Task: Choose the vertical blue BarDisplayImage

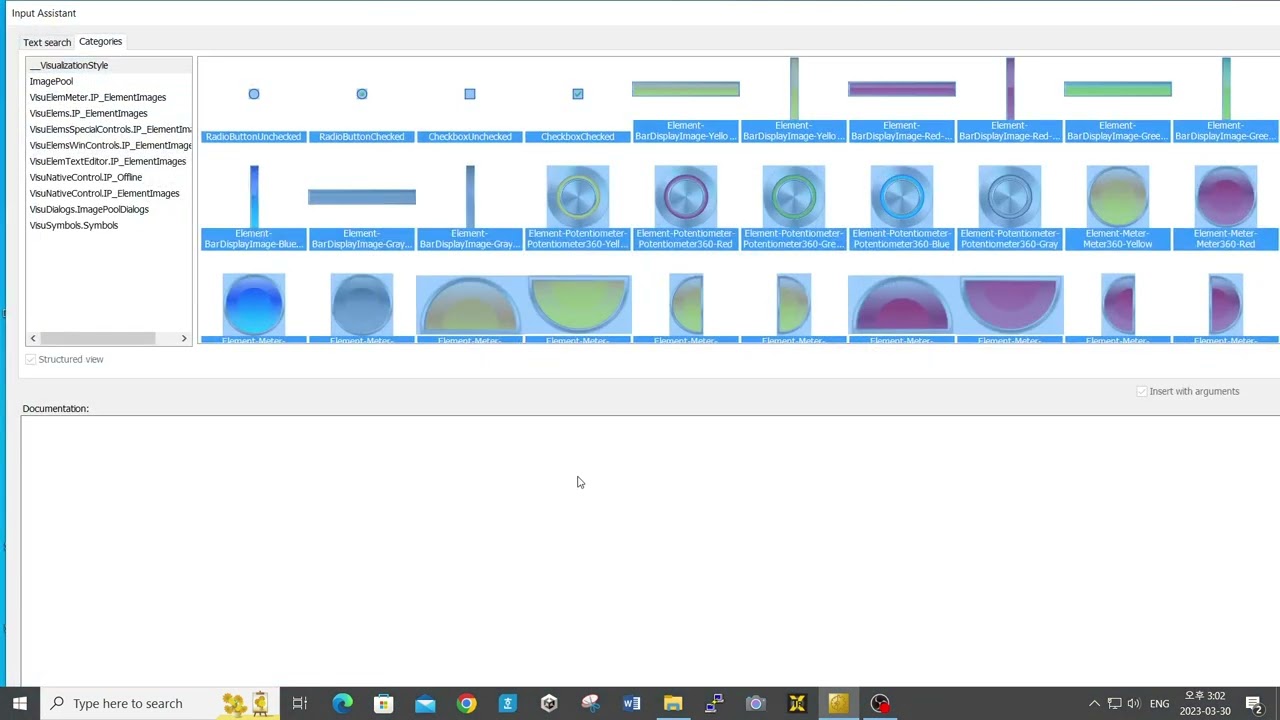Action: point(254,196)
